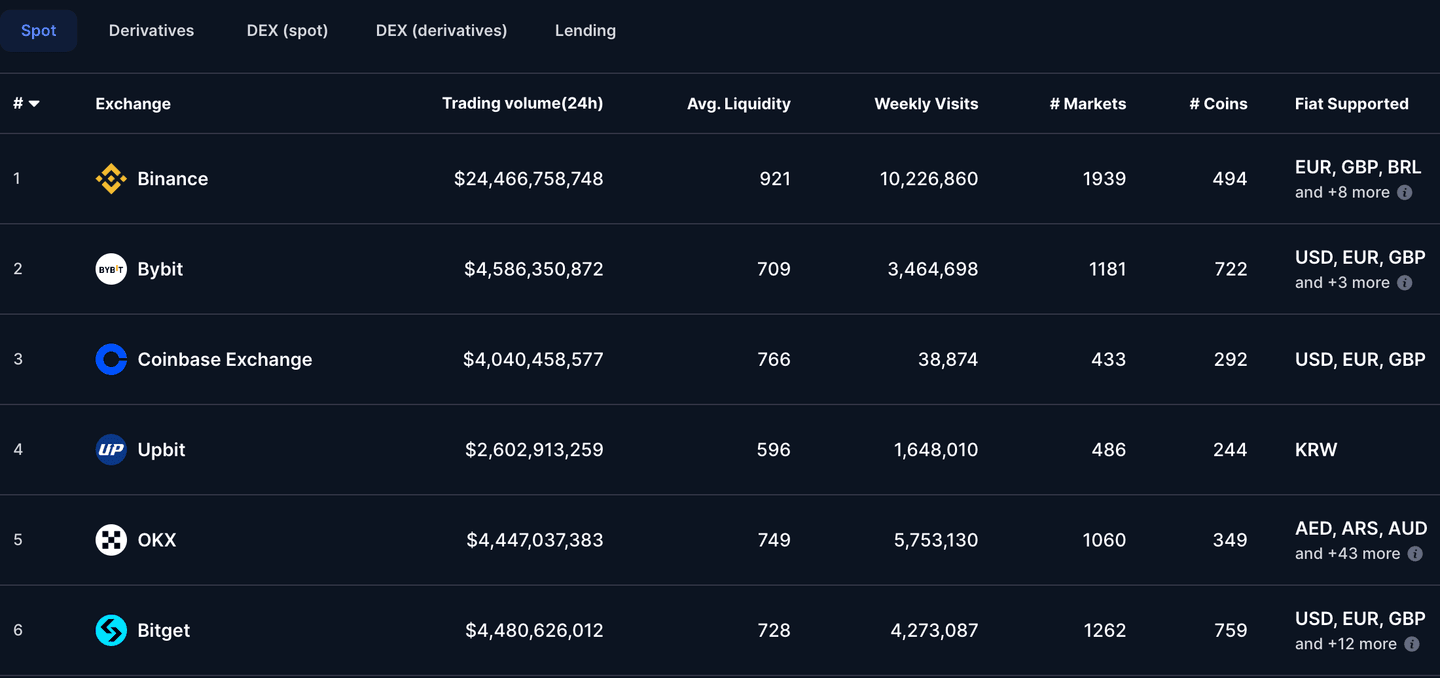Image resolution: width=1440 pixels, height=678 pixels.
Task: Open info icon beside OKX +43 more
Action: (x=1415, y=554)
